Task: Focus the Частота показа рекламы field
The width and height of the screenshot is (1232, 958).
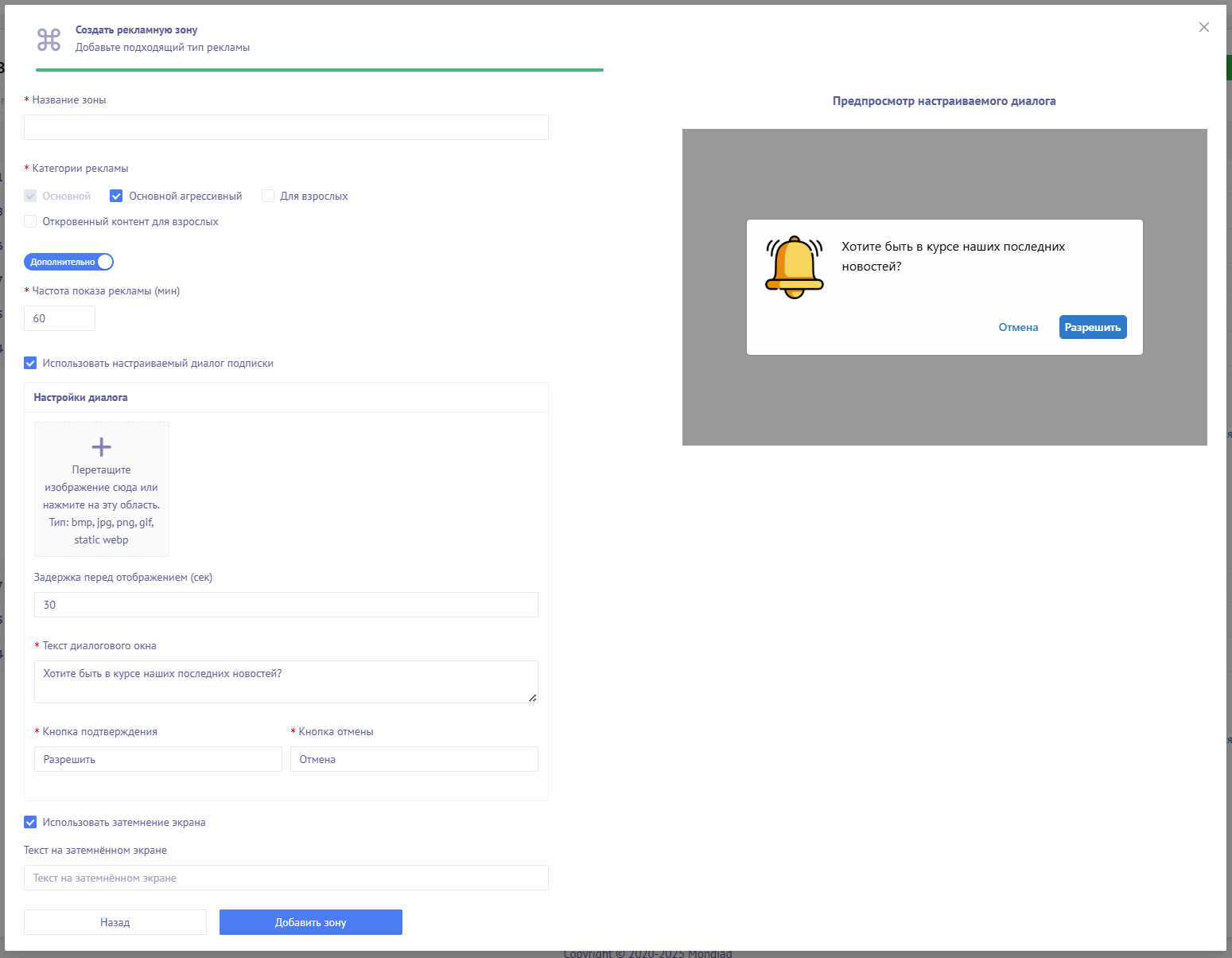Action: (x=60, y=318)
